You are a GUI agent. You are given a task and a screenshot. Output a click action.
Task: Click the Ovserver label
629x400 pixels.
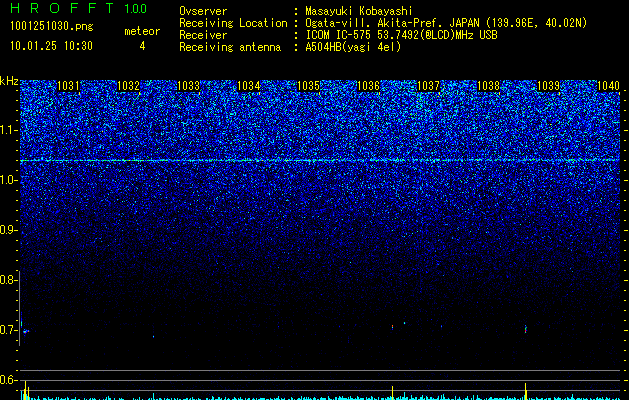[203, 11]
